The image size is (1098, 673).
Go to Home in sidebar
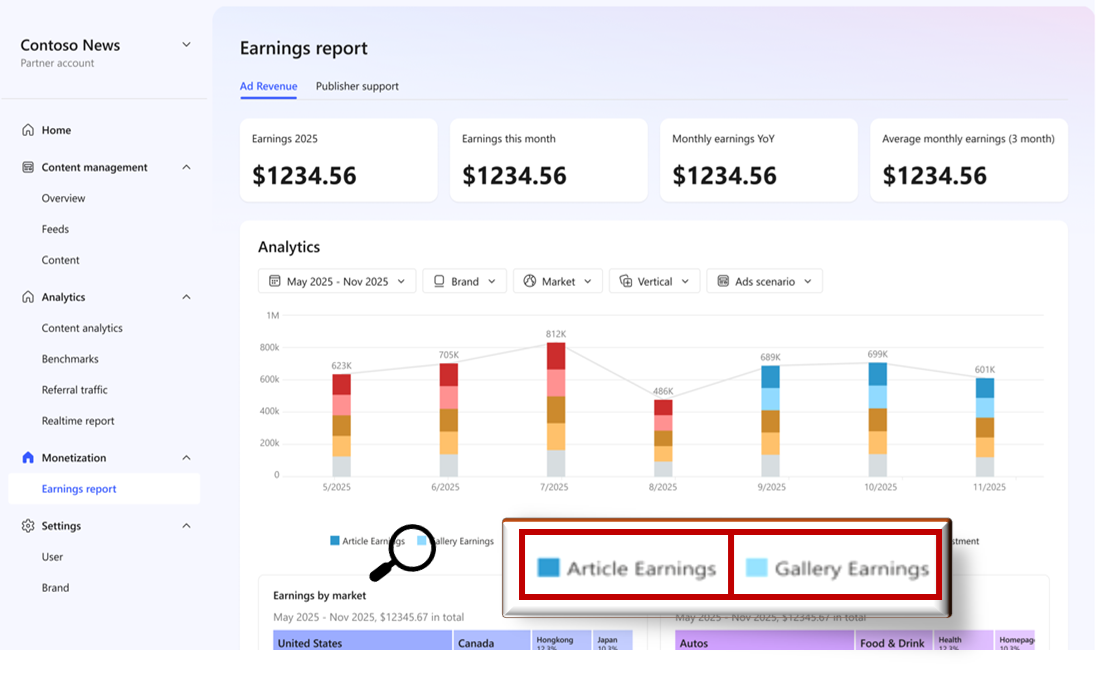tap(56, 130)
